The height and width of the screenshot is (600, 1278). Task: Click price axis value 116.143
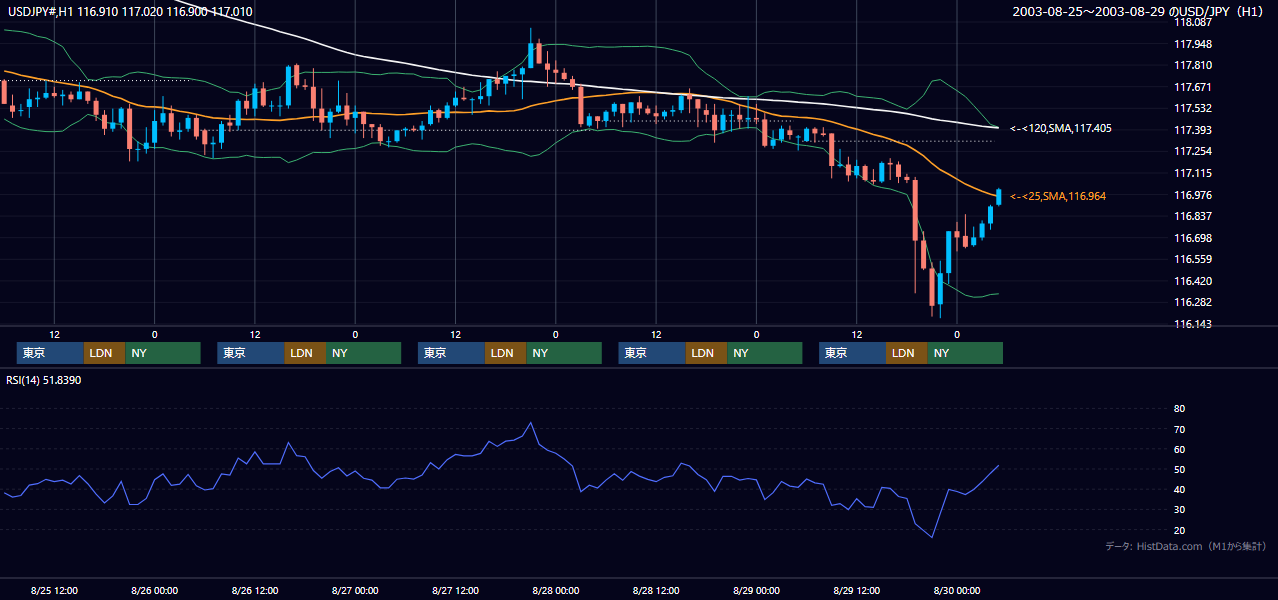coord(1193,324)
